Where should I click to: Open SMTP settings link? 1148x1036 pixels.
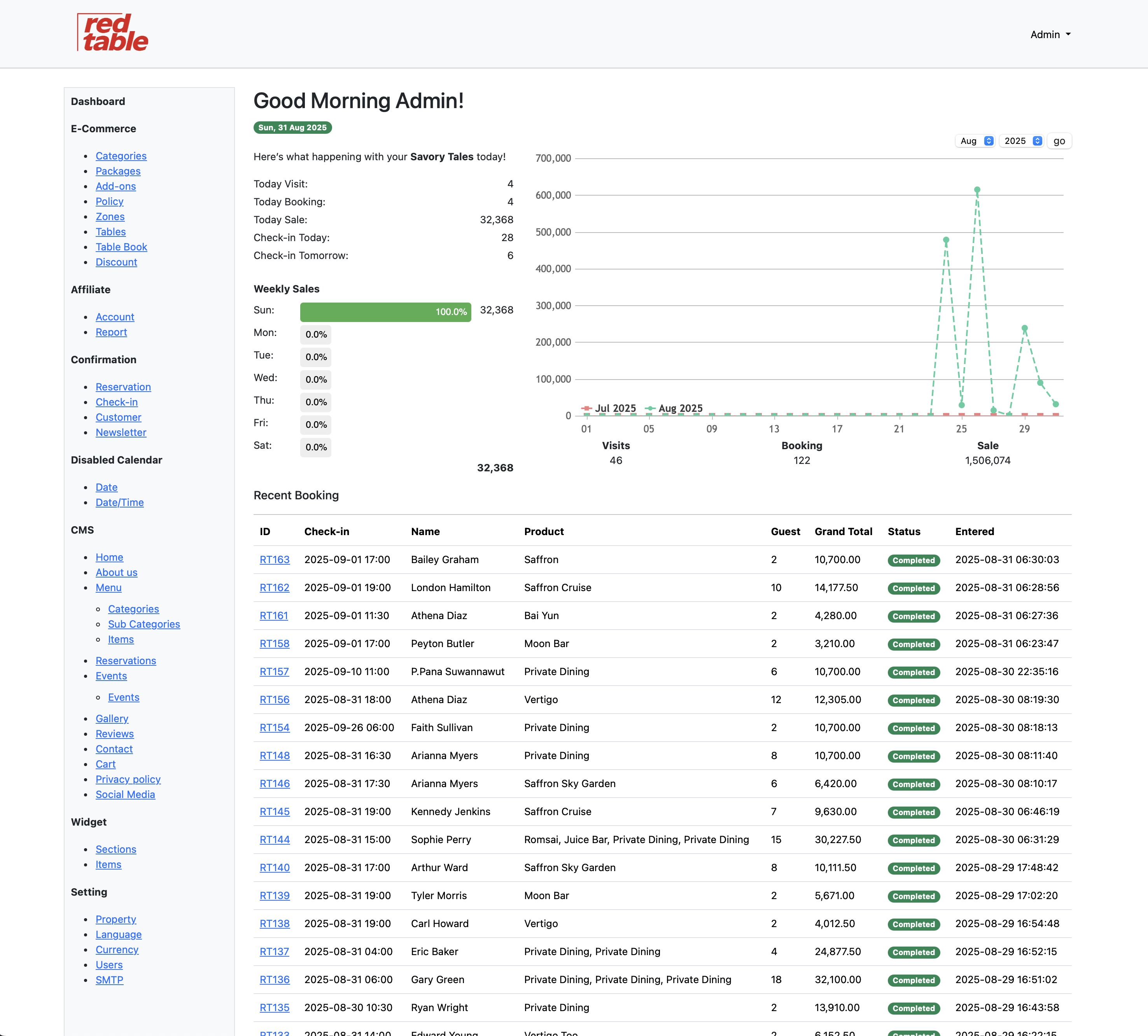(109, 980)
